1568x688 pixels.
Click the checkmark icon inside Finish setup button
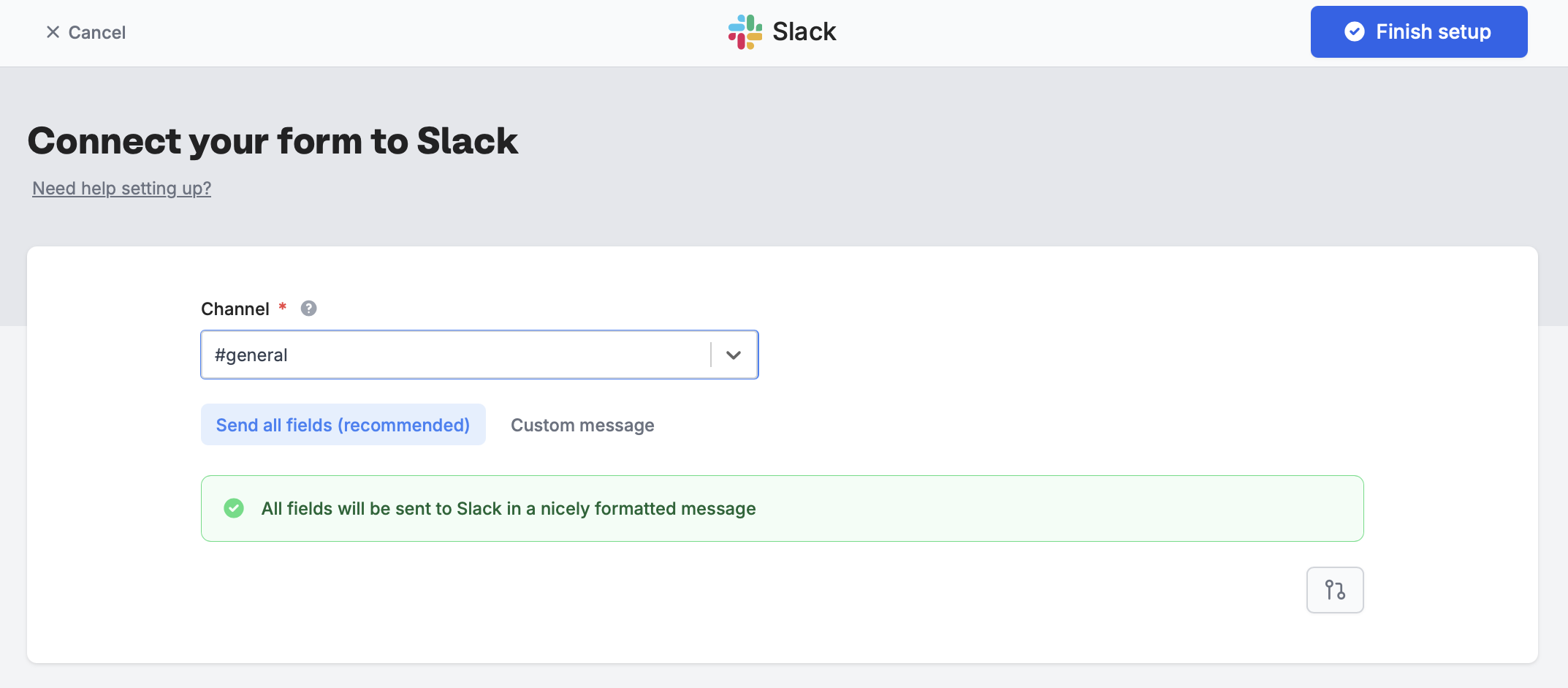1355,31
